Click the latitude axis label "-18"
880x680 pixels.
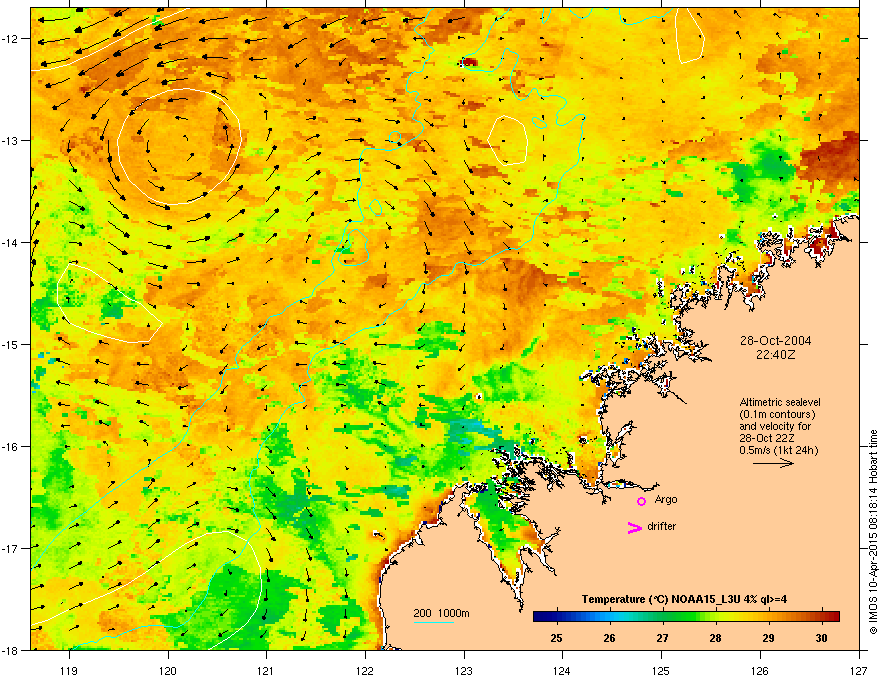click(x=10, y=650)
